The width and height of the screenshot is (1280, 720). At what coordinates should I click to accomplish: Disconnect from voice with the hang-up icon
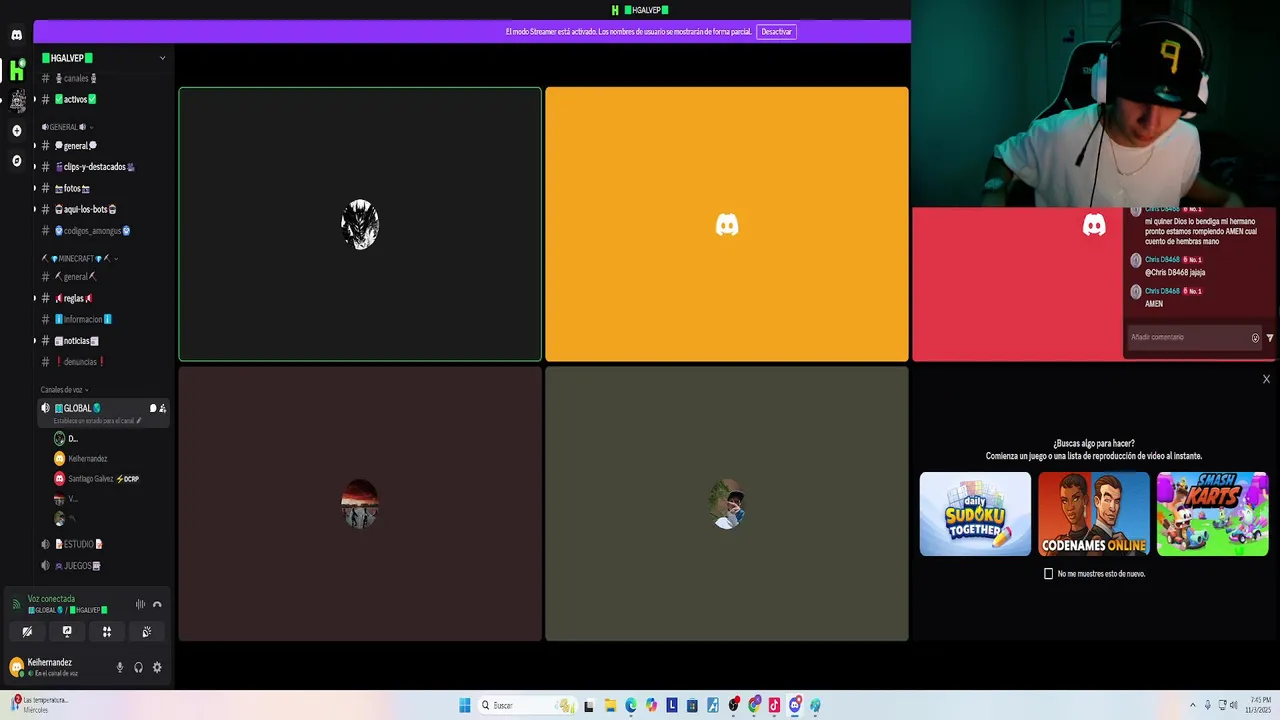(x=157, y=604)
